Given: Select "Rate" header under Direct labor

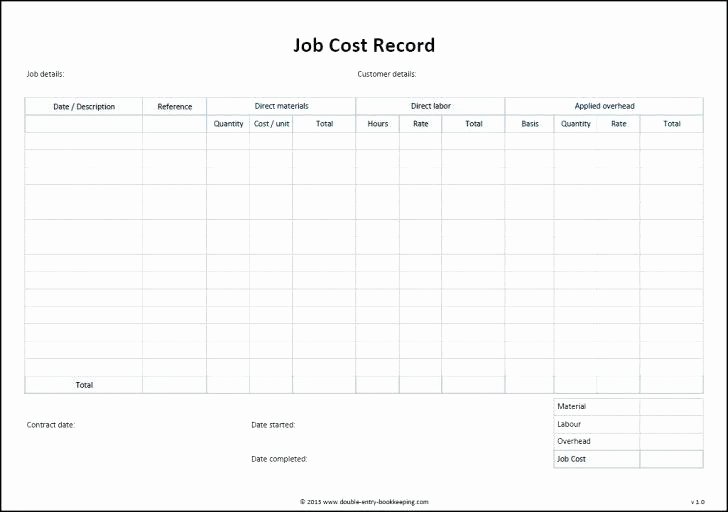Looking at the screenshot, I should coord(420,124).
